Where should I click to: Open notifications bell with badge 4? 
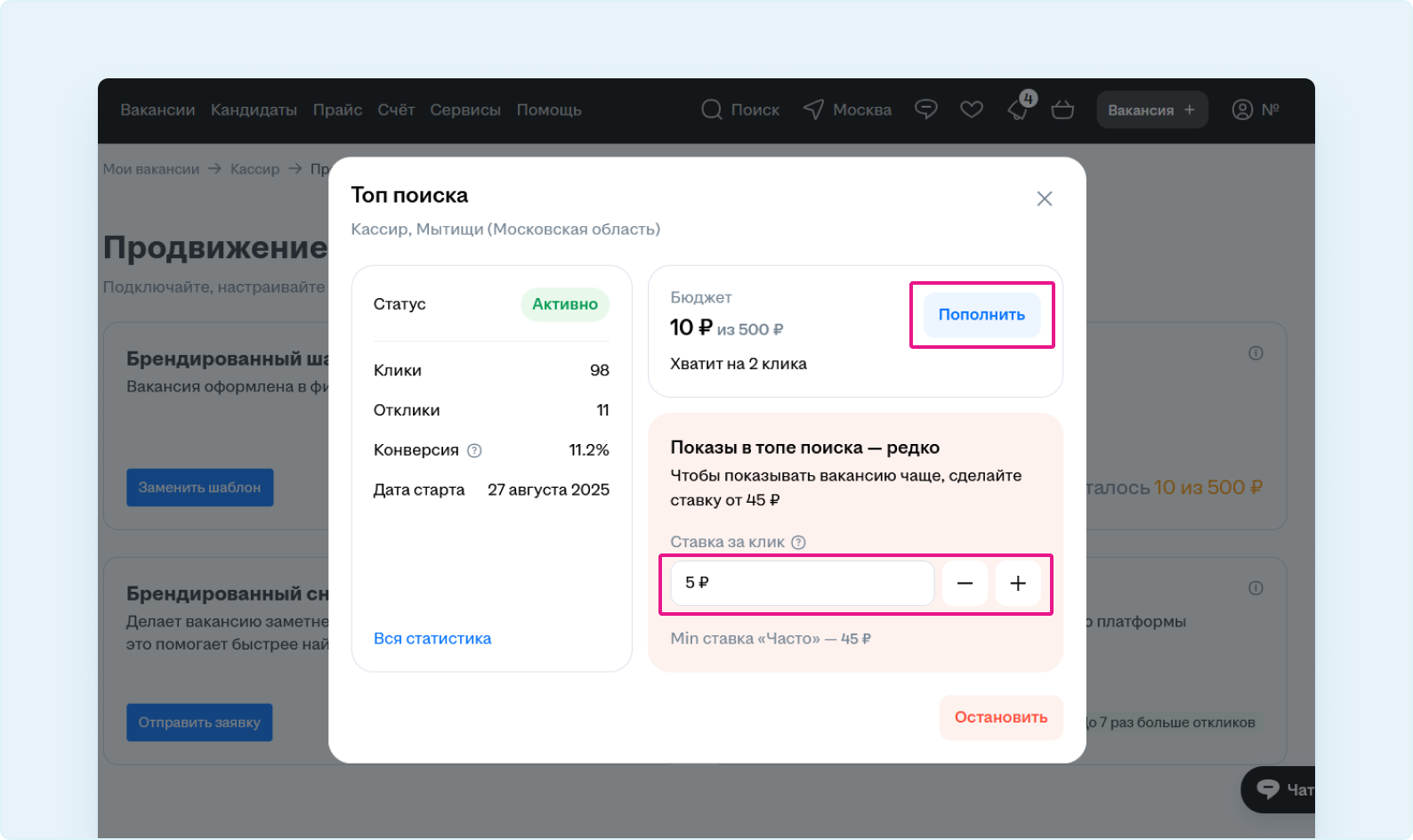tap(1018, 109)
